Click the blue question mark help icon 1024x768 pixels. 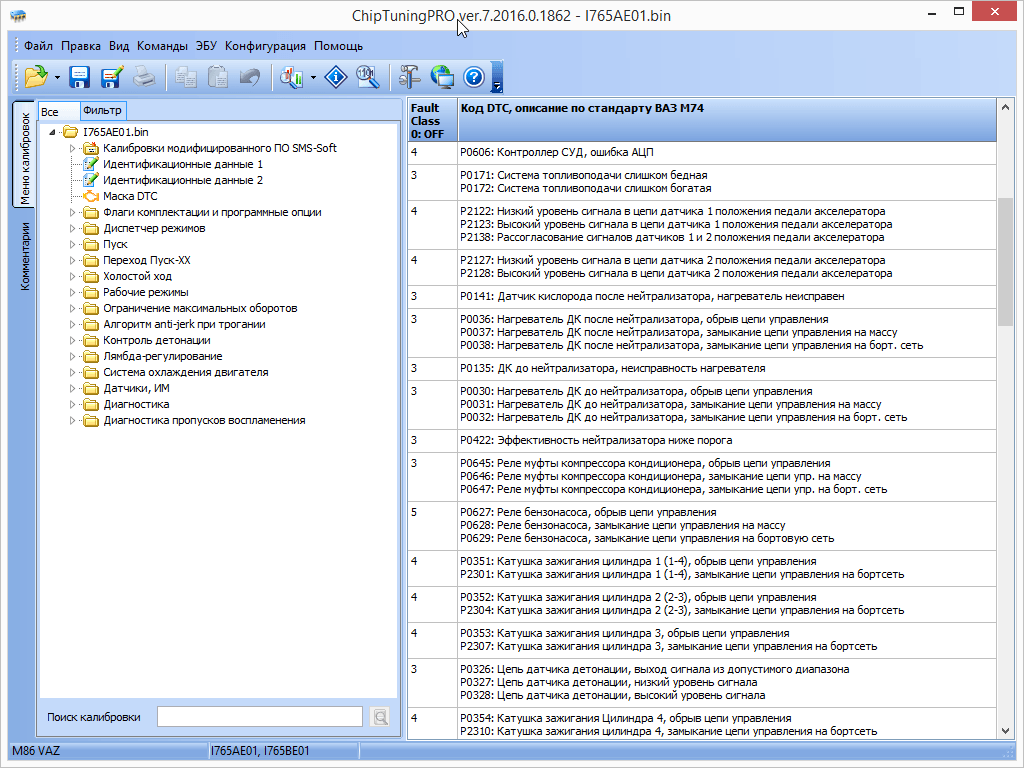(x=474, y=77)
